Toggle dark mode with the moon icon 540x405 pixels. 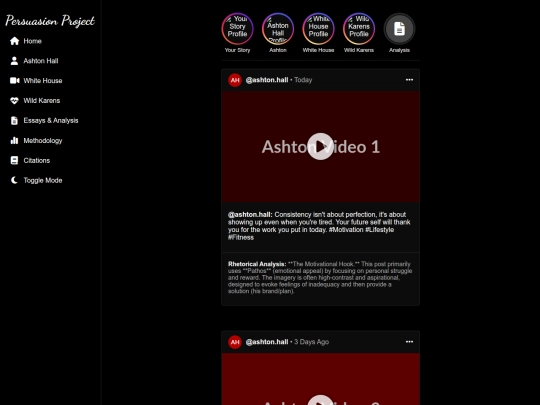[x=14, y=180]
